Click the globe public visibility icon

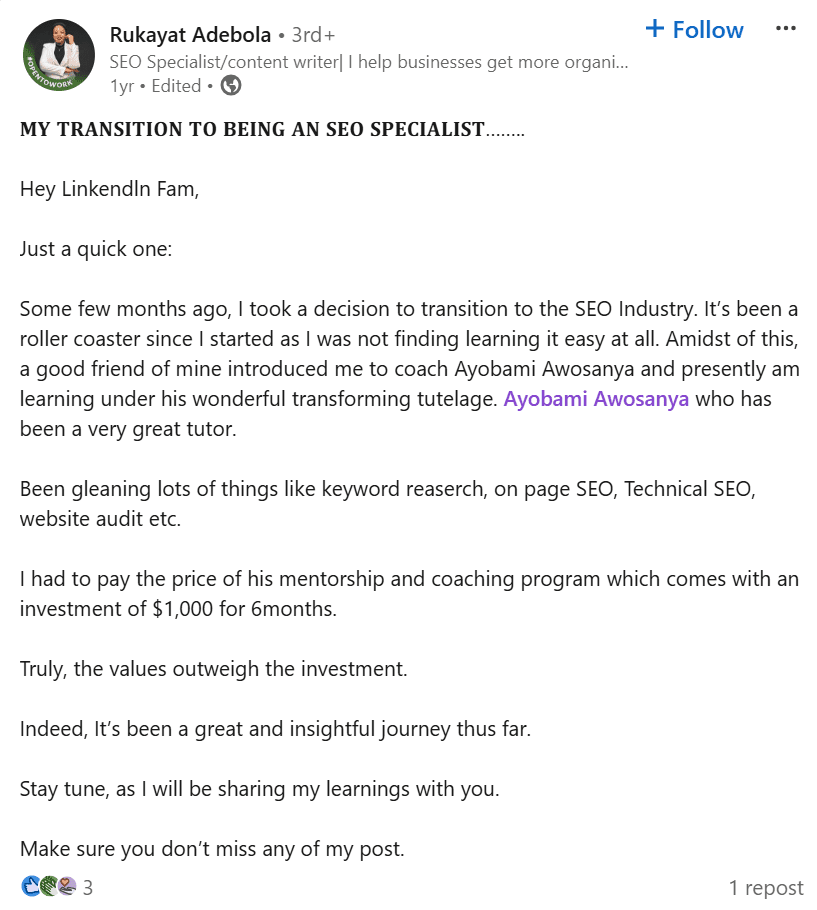point(231,86)
